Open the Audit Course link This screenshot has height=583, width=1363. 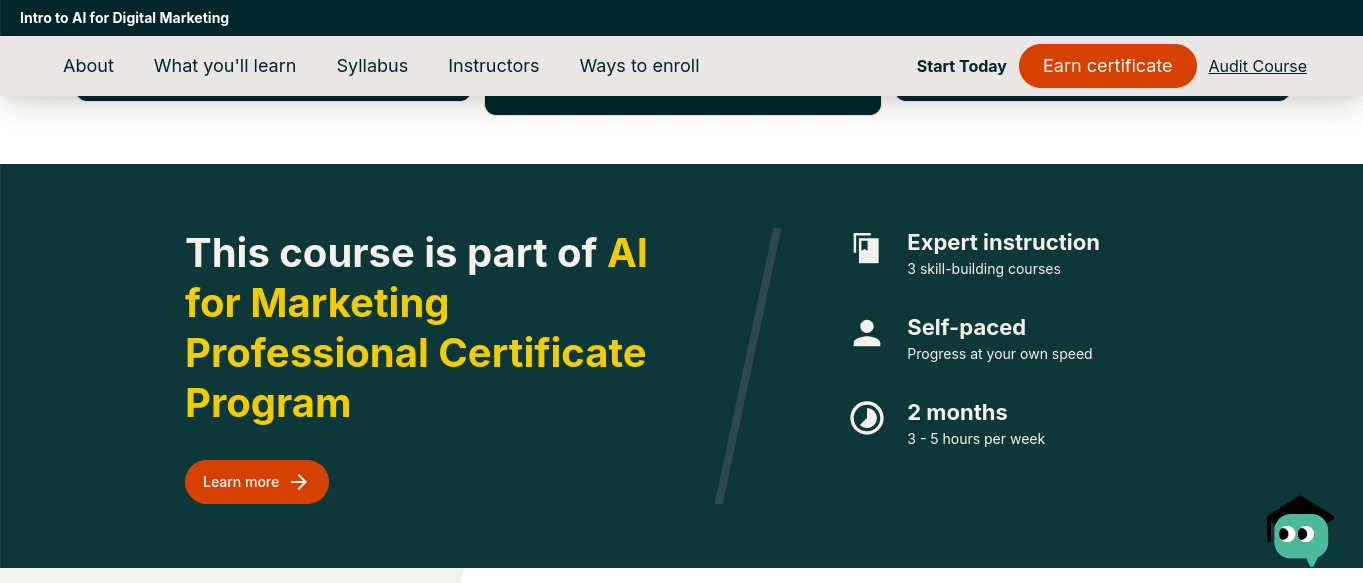[x=1257, y=66]
